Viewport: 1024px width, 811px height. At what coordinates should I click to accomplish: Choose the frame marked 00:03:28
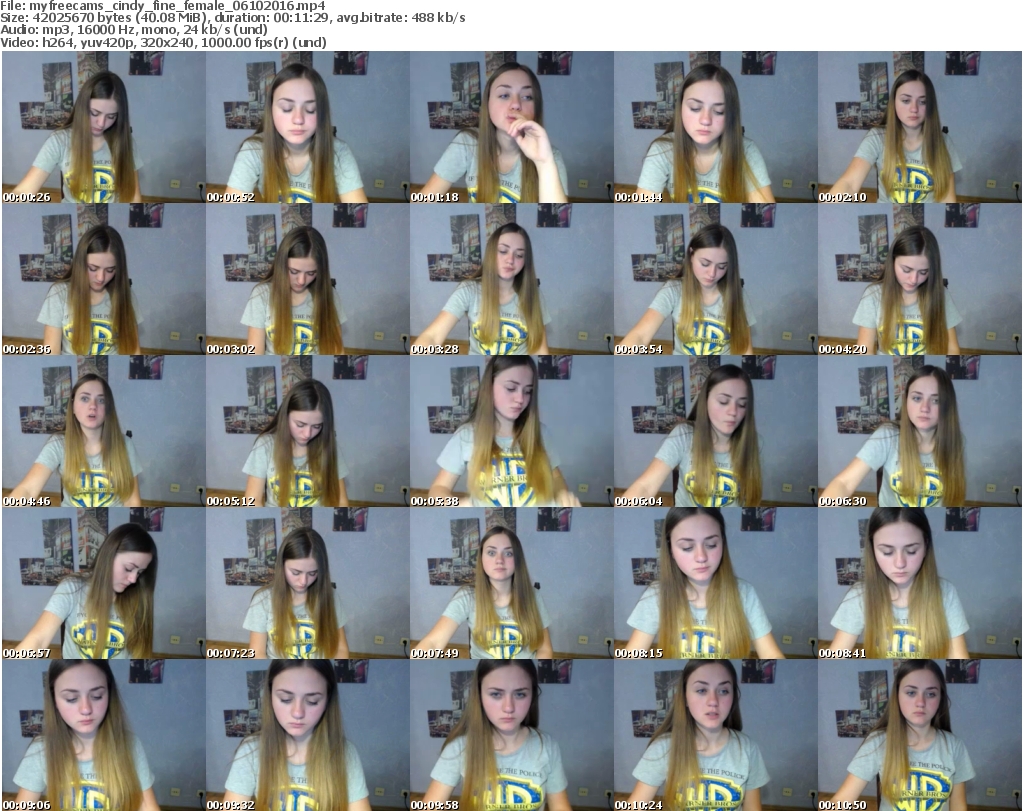(x=511, y=279)
